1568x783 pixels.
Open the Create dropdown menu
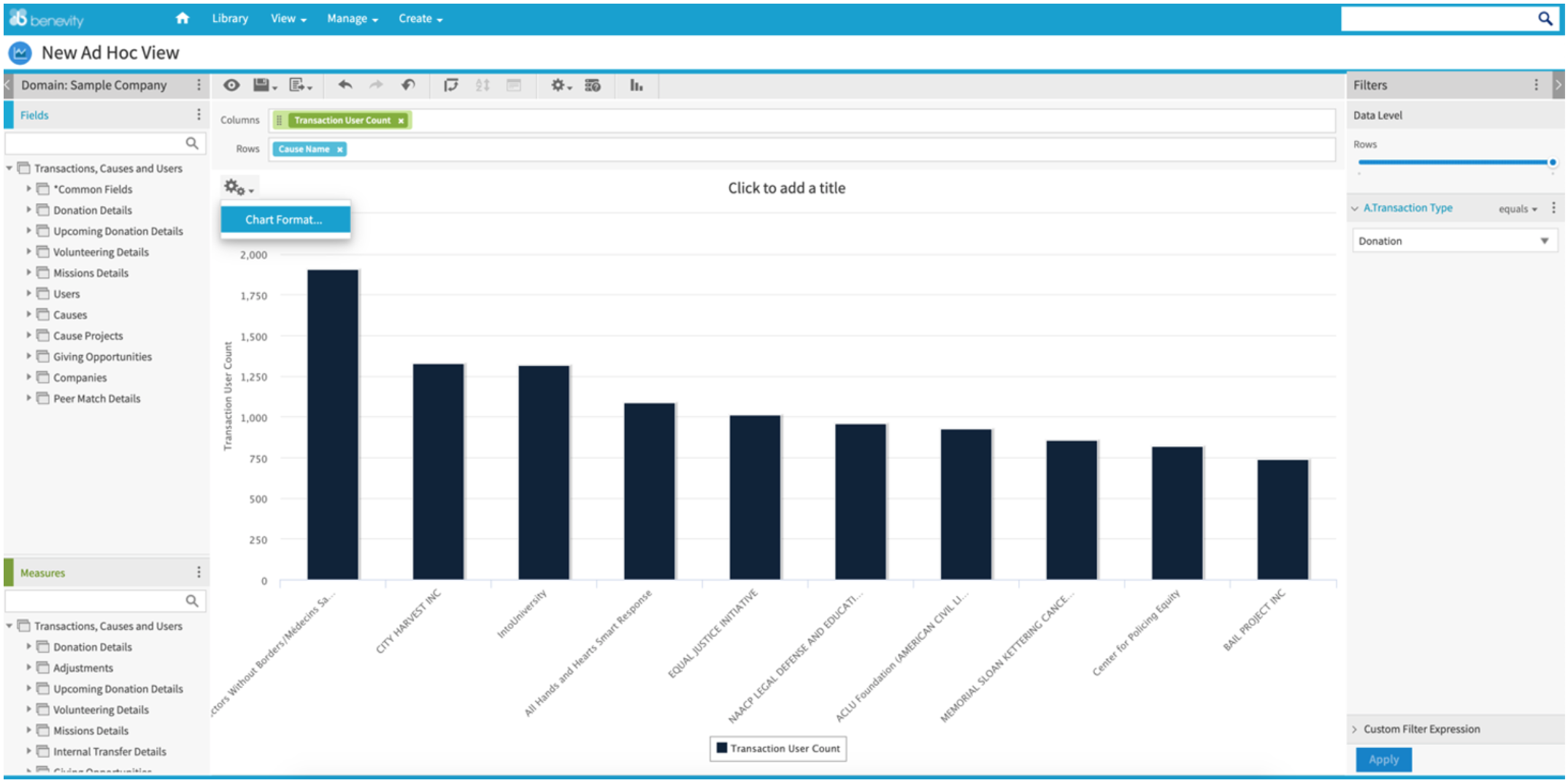[420, 19]
